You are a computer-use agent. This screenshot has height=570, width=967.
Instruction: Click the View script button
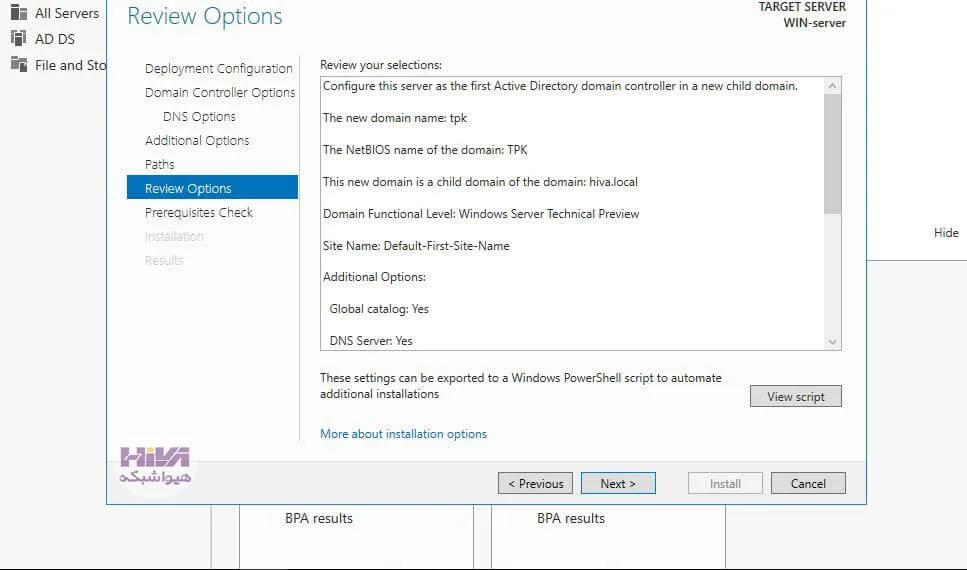click(x=796, y=397)
